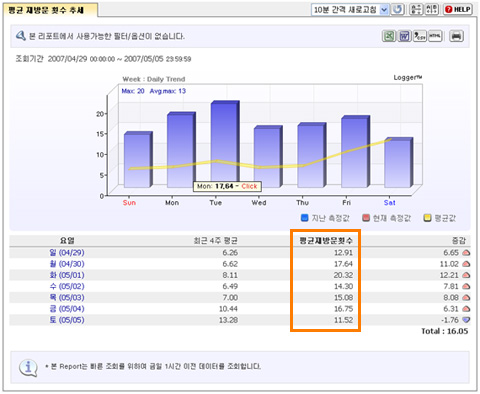Click the 증감 column header

point(458,241)
